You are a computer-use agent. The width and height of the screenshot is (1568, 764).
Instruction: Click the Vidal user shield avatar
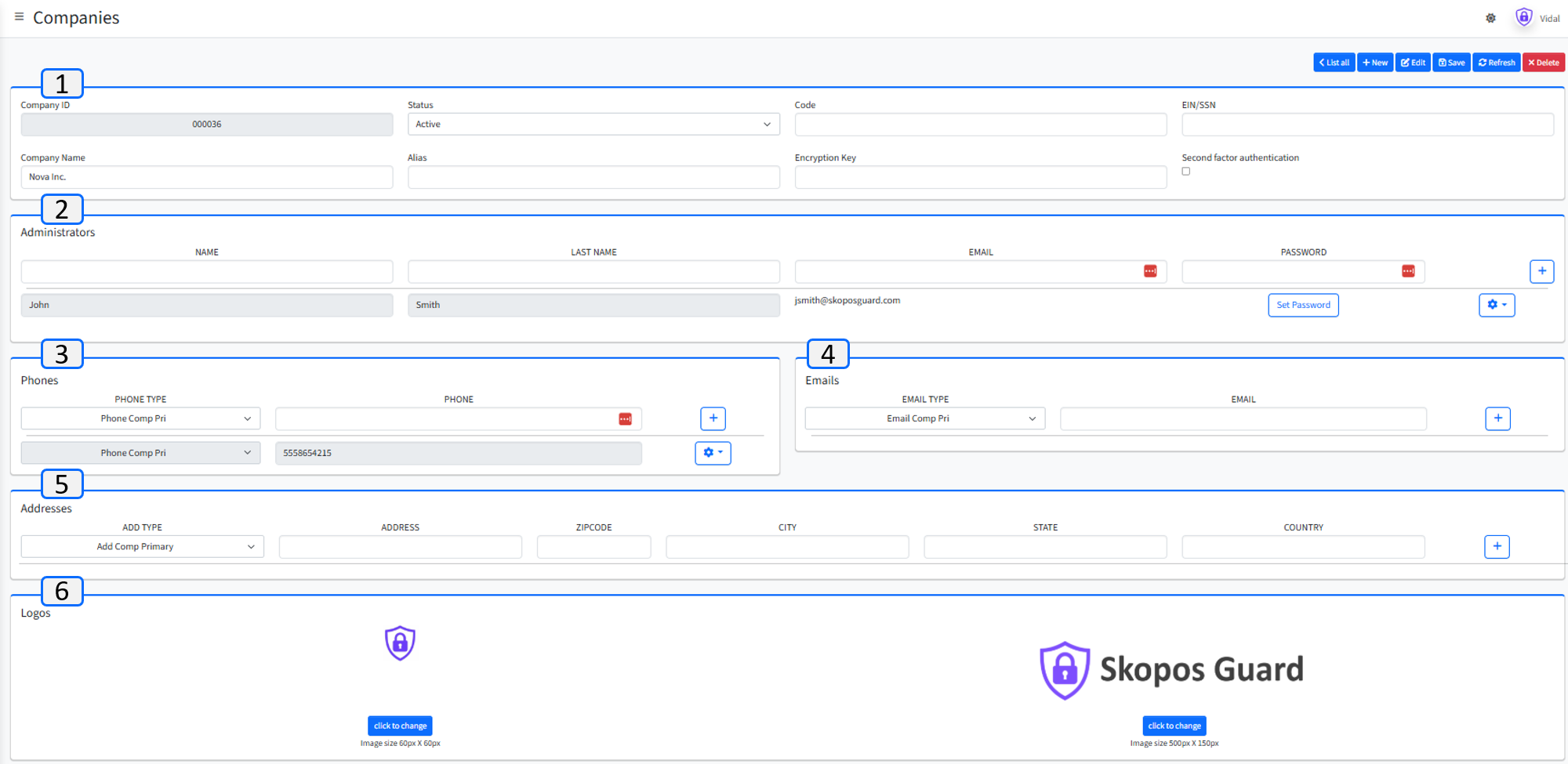click(1523, 17)
